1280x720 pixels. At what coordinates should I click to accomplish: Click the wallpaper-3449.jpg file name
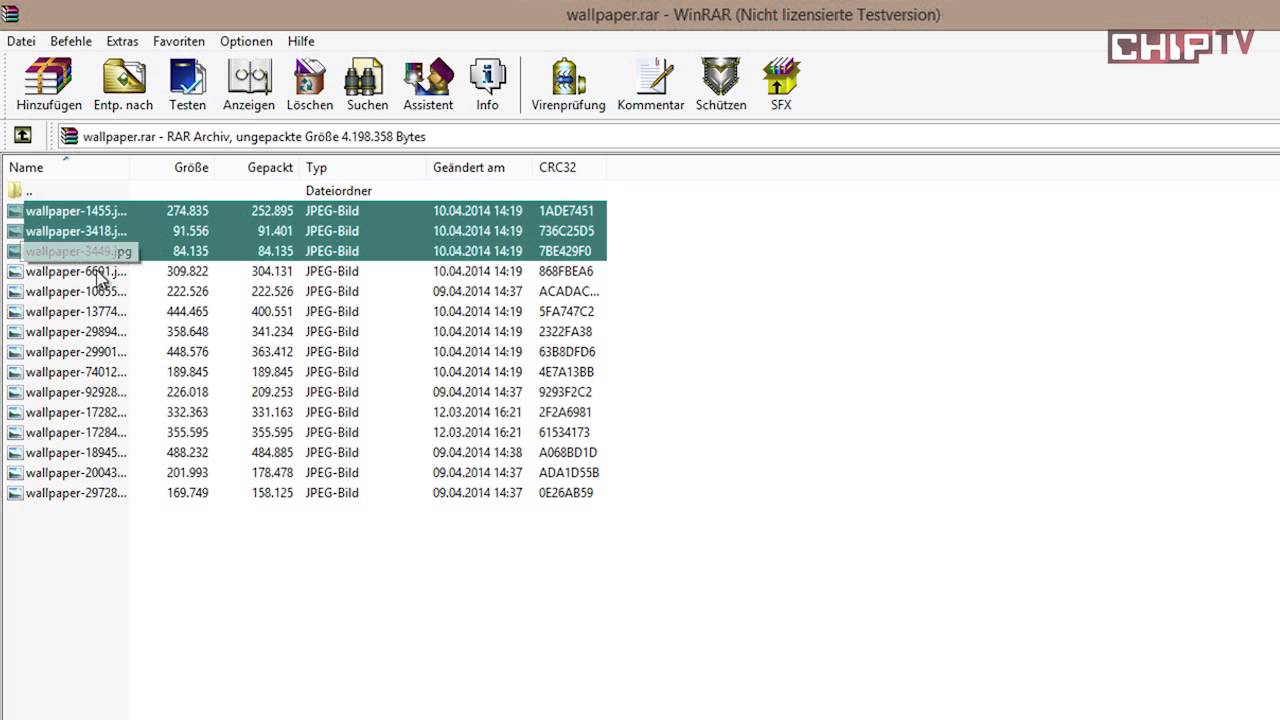coord(79,252)
